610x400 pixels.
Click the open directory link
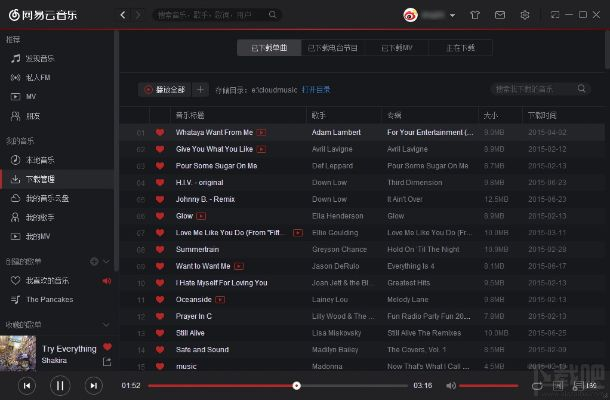(x=316, y=89)
